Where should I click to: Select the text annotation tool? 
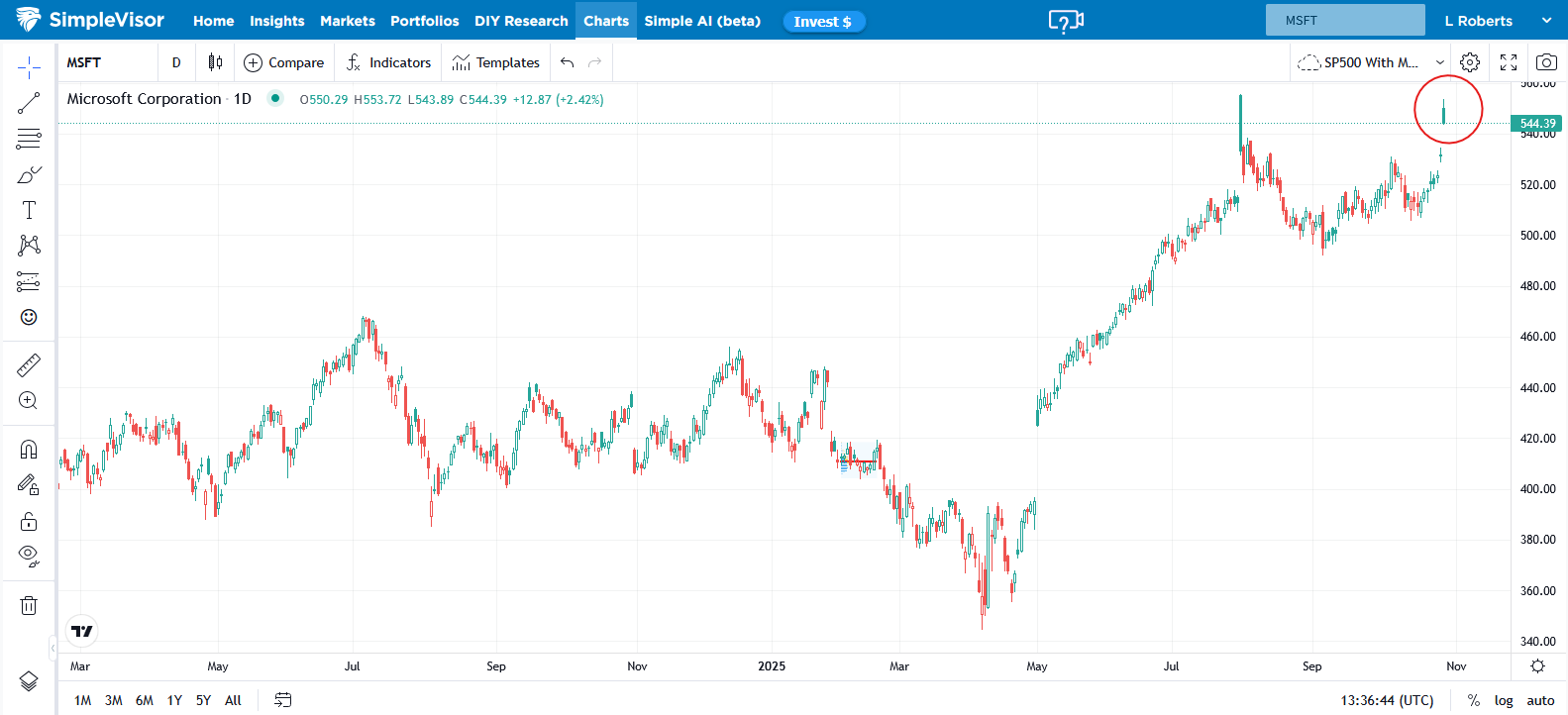coord(29,210)
